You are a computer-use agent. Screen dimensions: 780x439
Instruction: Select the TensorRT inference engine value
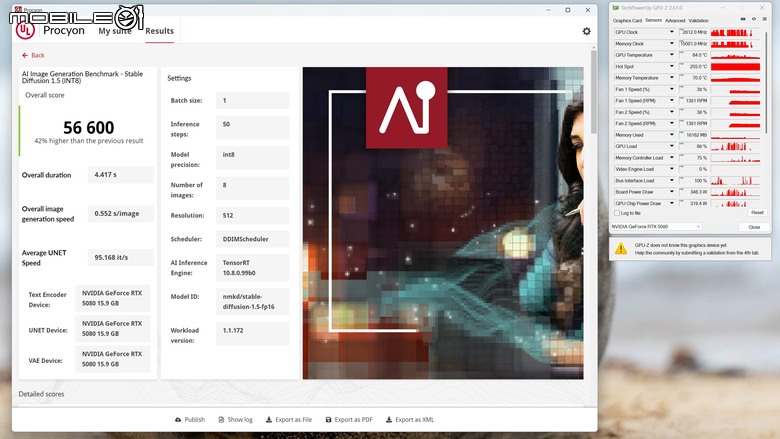click(x=252, y=267)
